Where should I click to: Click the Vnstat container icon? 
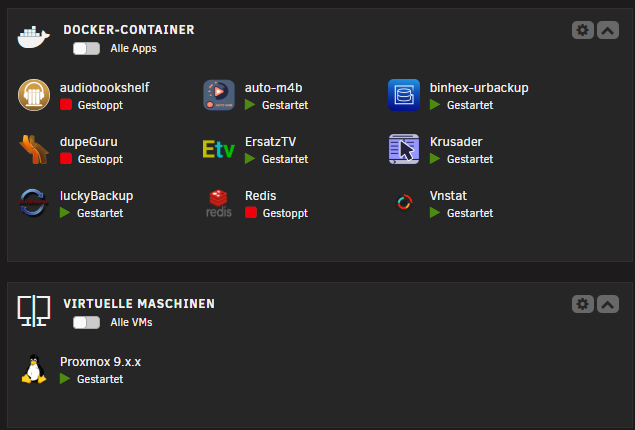404,203
